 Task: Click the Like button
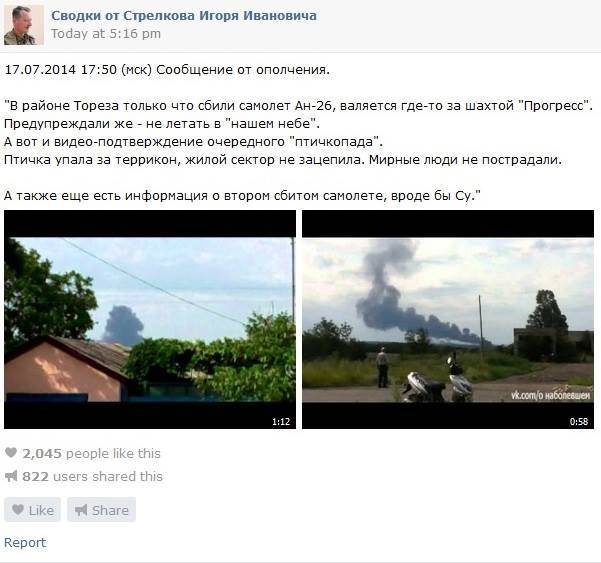tap(33, 510)
